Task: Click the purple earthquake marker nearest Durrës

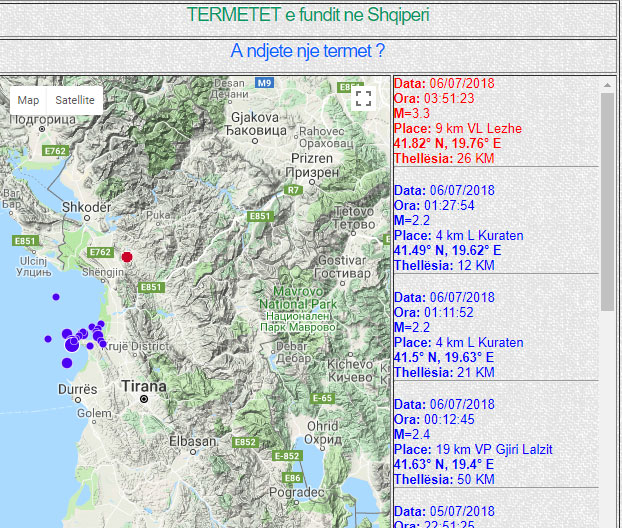Action: coord(67,363)
